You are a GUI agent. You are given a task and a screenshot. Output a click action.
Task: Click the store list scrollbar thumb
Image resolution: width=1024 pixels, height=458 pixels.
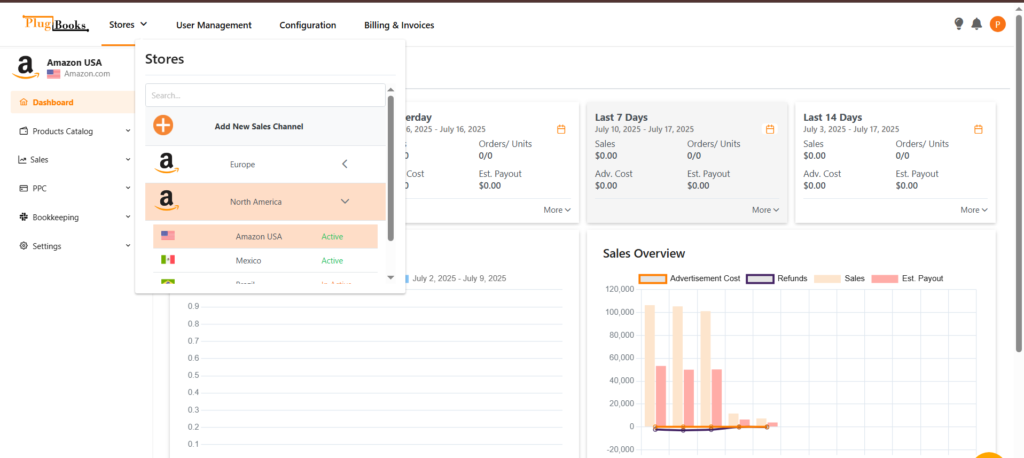[x=391, y=167]
